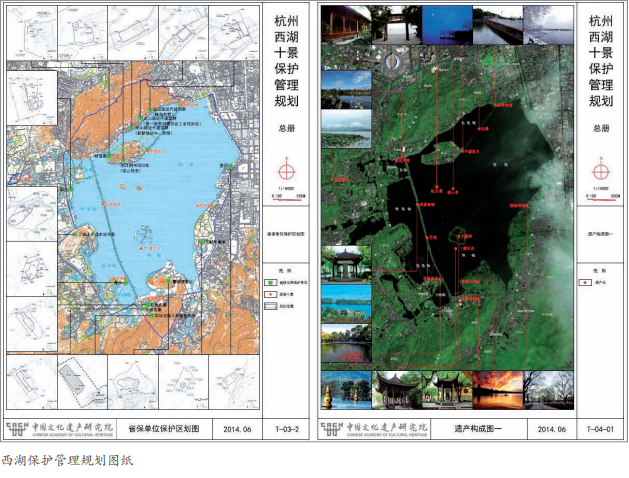Select the orange dot 西湖十景 legend symbol

pos(272,294)
